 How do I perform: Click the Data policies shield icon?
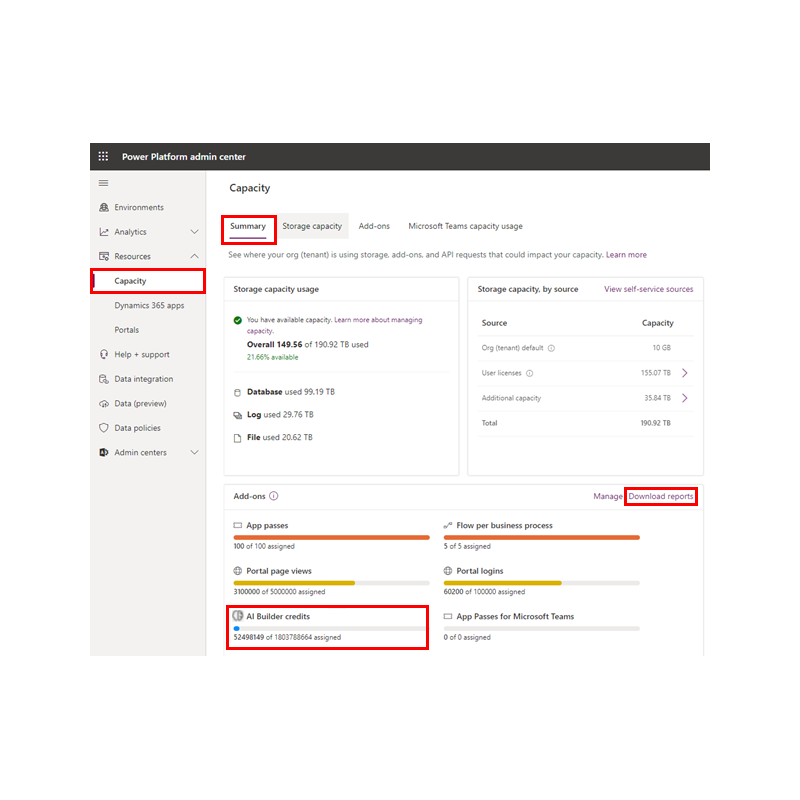click(x=104, y=428)
